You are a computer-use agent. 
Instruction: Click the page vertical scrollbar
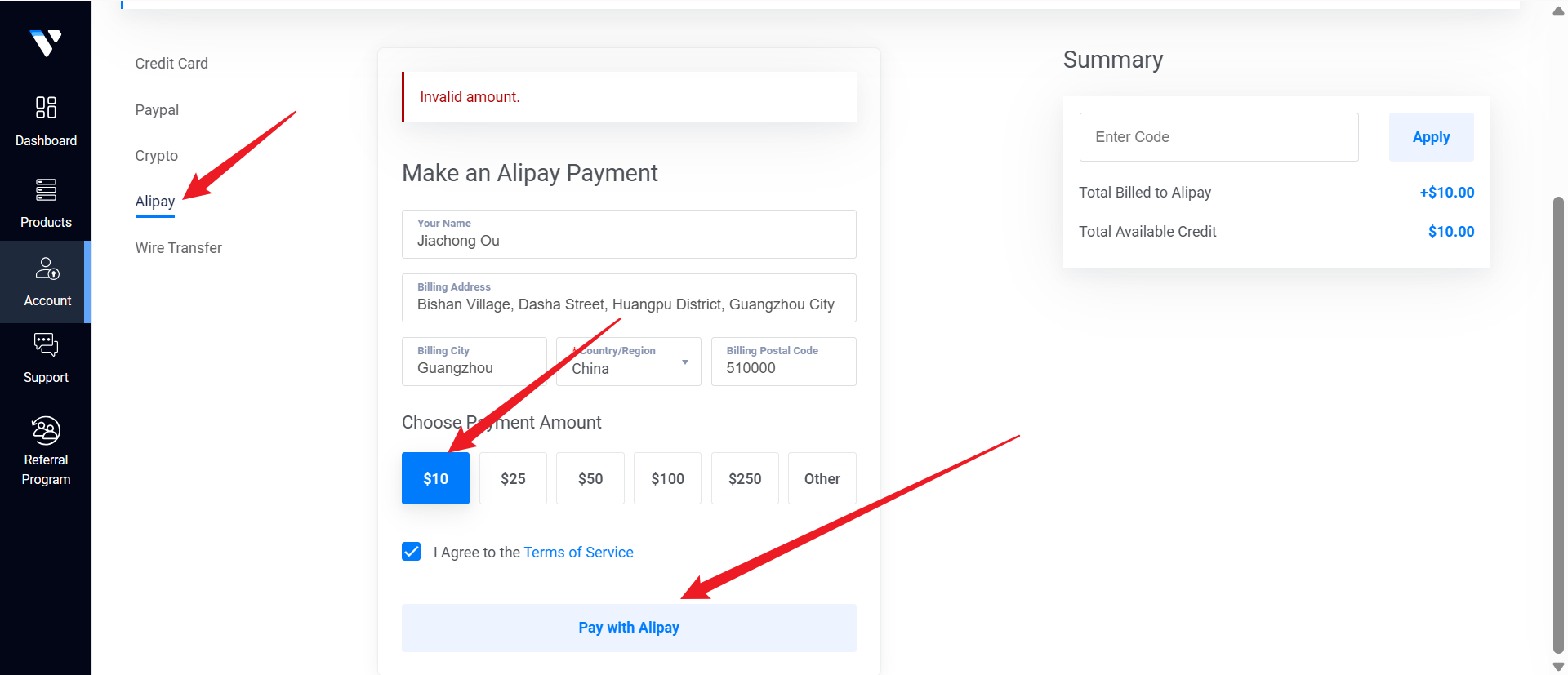point(1558,424)
